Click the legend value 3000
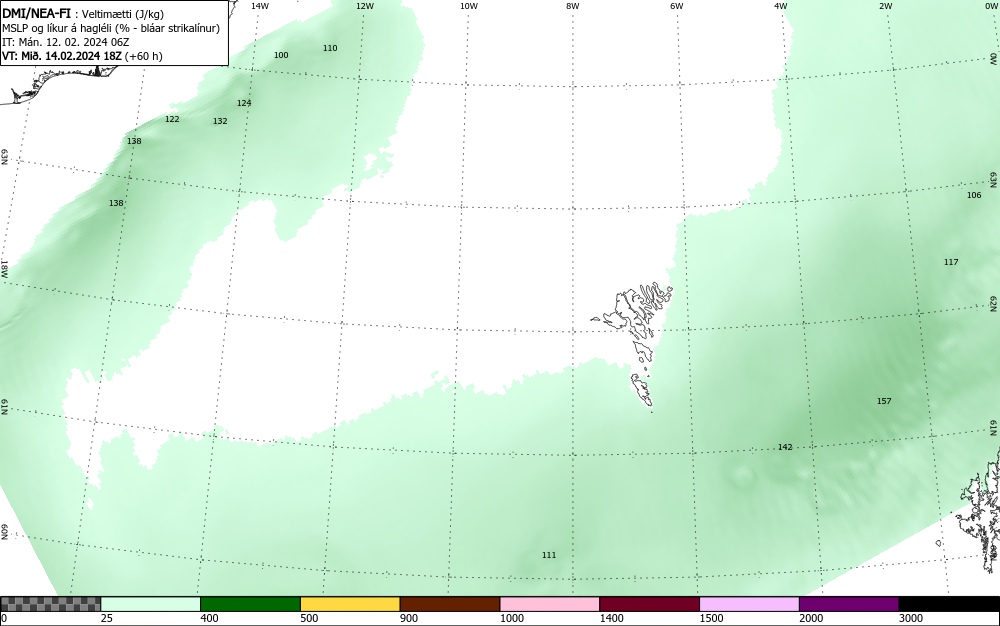 pyautogui.click(x=911, y=618)
